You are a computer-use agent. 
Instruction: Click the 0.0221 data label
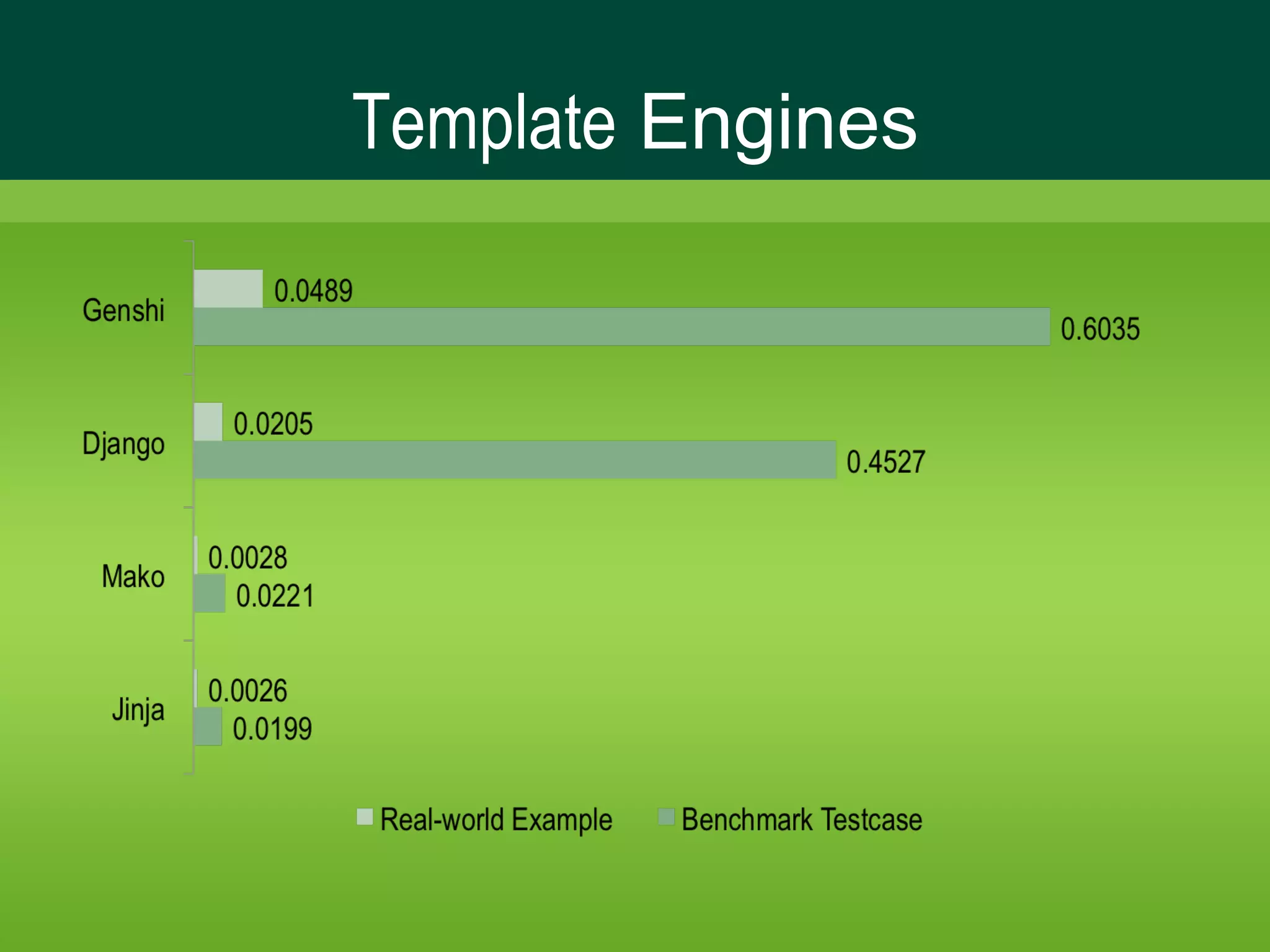[x=275, y=596]
